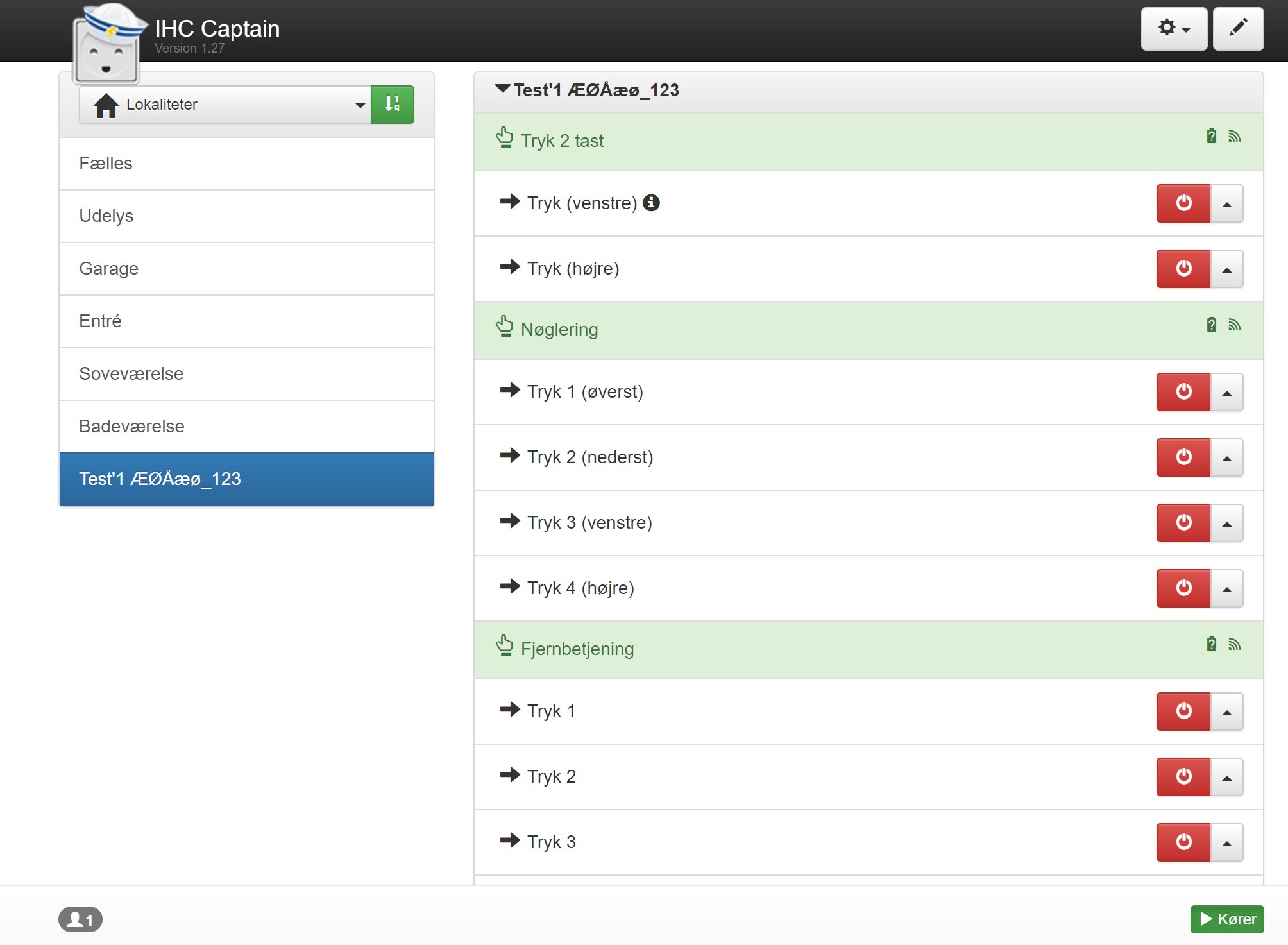Select Entré in the location list

[x=246, y=321]
